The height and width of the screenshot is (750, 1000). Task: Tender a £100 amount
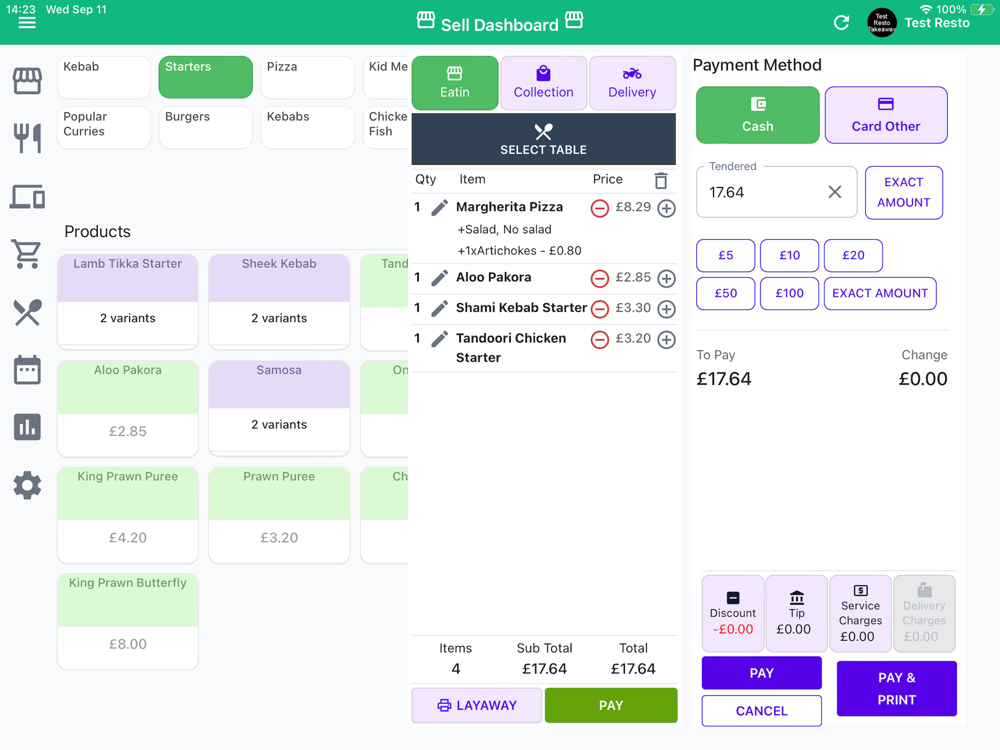[x=790, y=293]
